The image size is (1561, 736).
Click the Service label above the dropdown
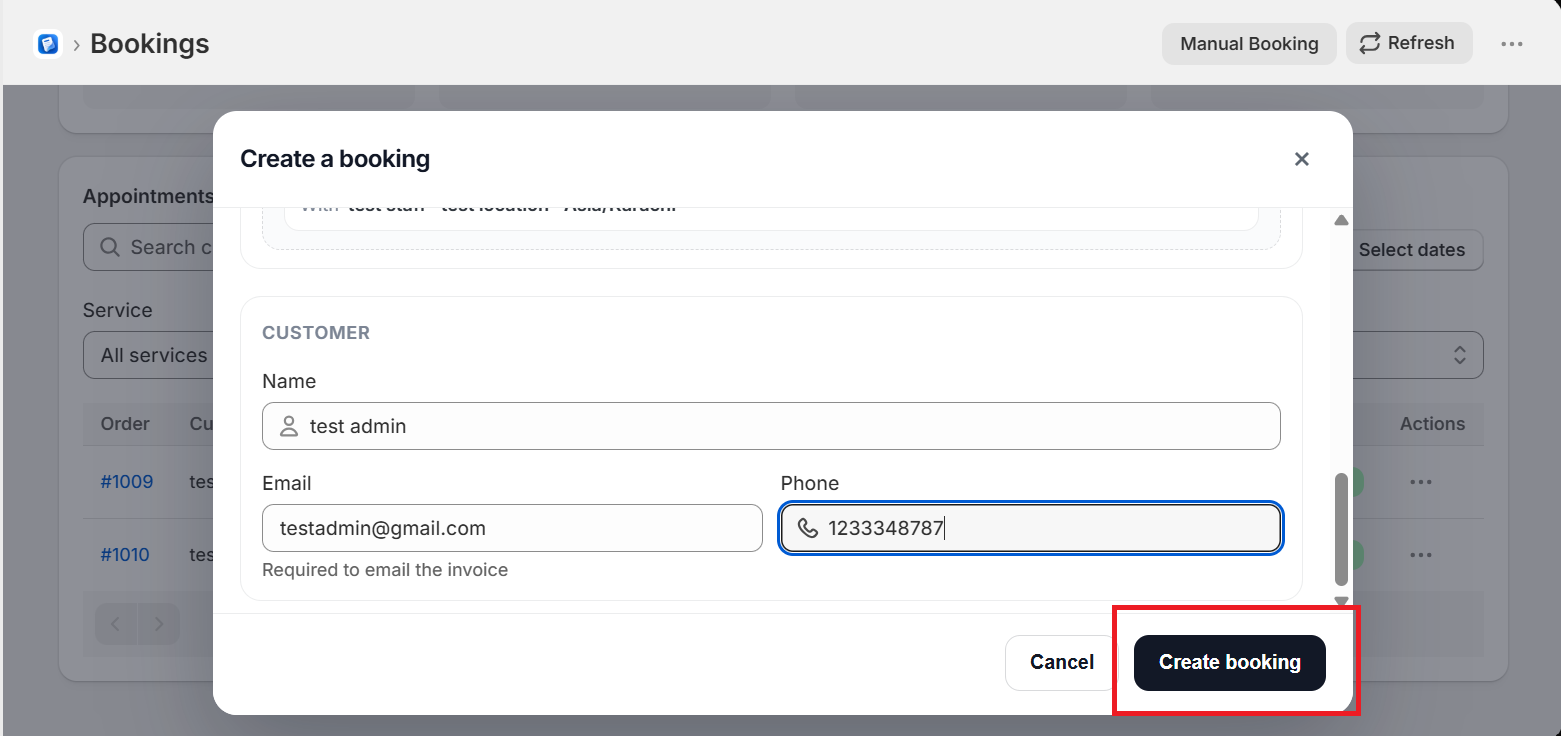(x=118, y=310)
